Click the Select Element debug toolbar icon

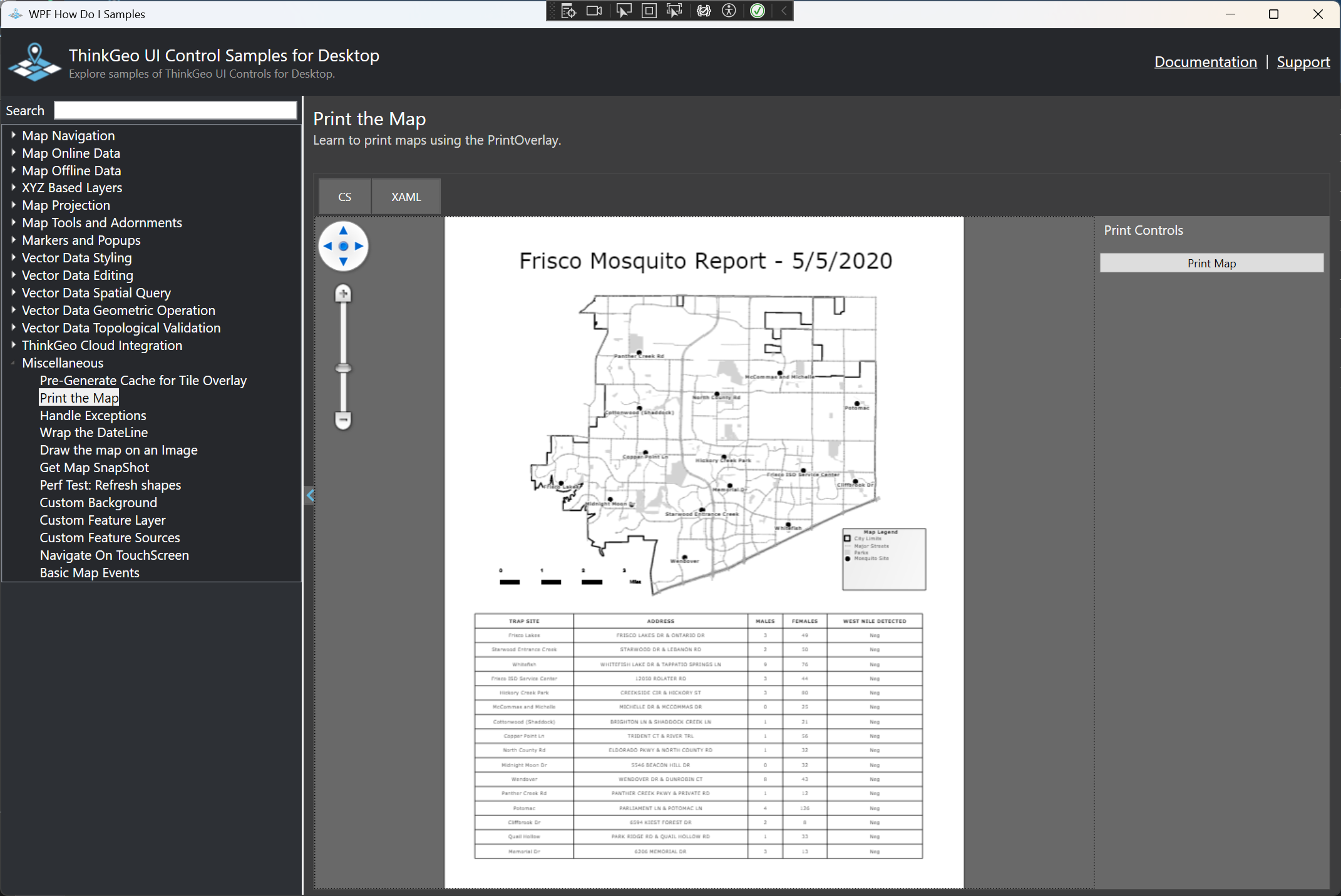point(624,11)
